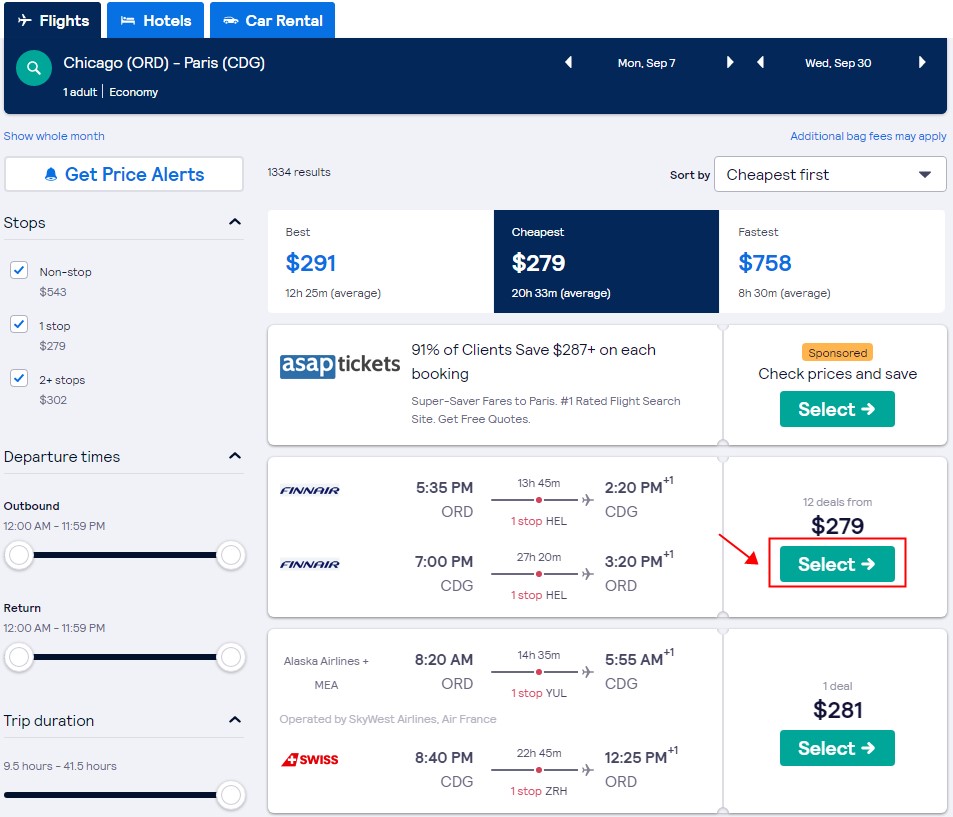Click Economy cabin class field
The width and height of the screenshot is (953, 817).
click(134, 92)
